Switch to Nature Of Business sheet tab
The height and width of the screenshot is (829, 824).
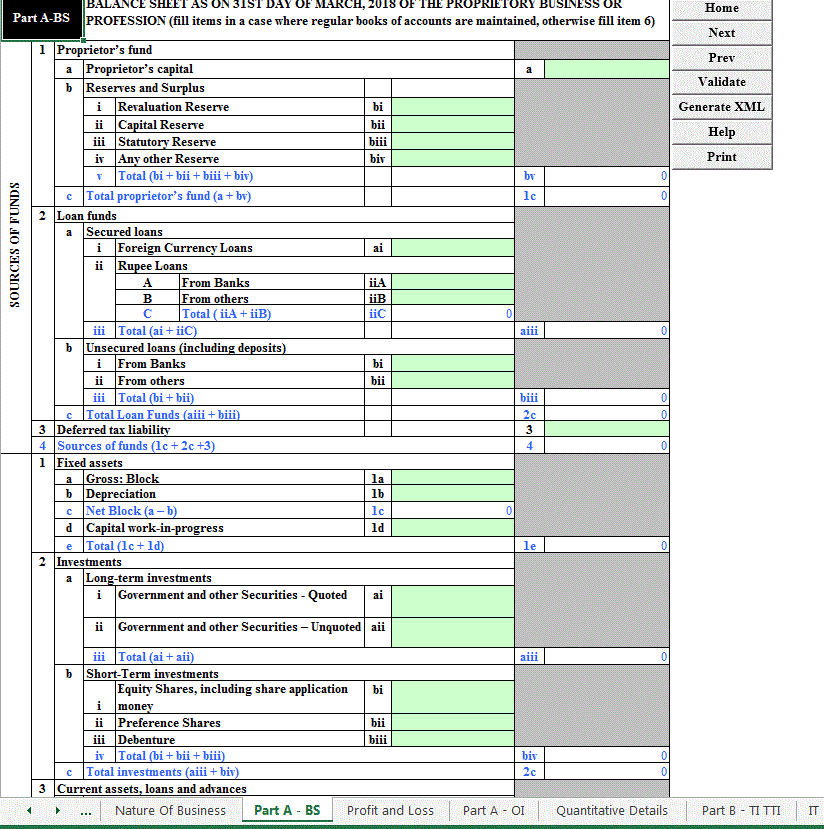170,810
